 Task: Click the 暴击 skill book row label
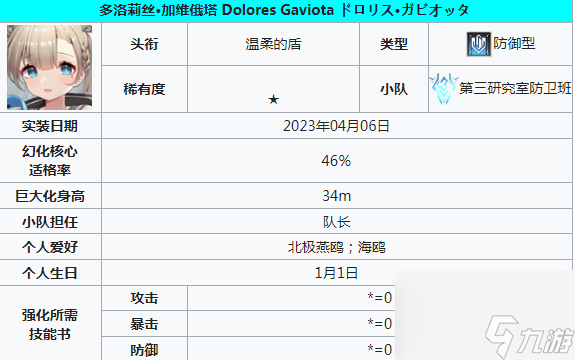(144, 324)
